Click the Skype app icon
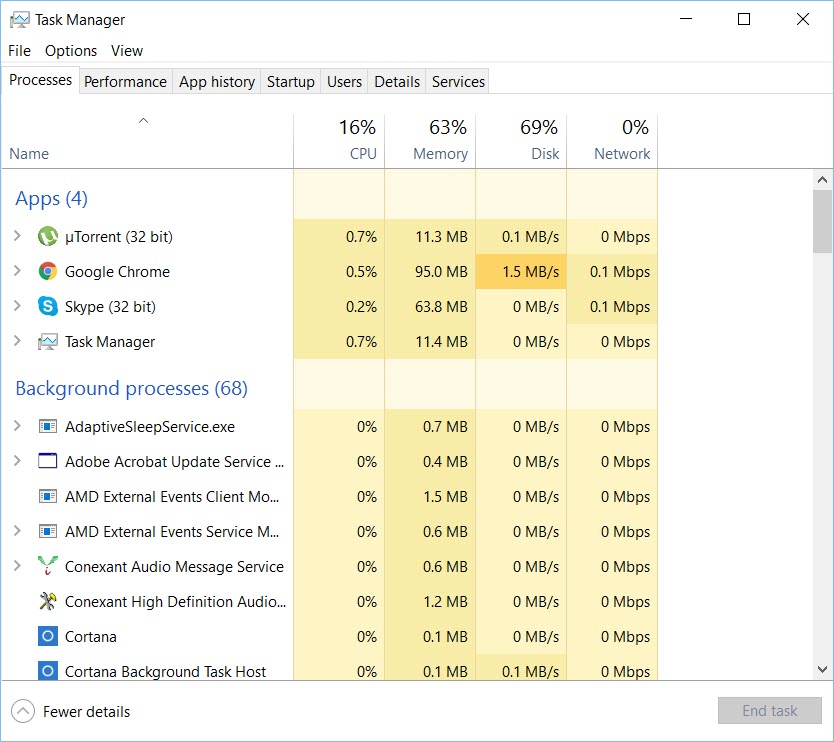This screenshot has width=834, height=742. tap(47, 306)
